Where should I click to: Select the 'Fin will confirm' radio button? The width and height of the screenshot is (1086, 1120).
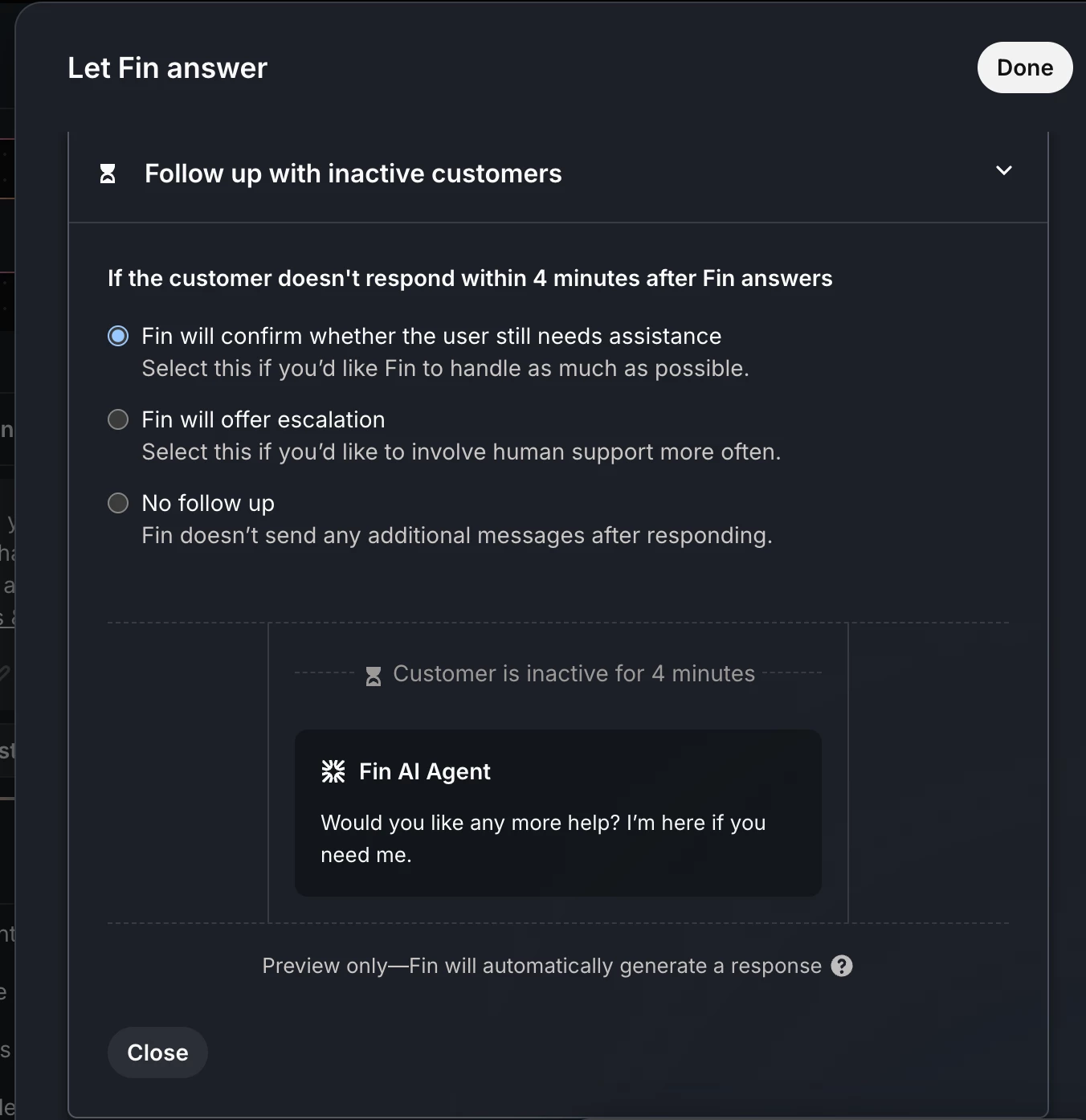(118, 336)
